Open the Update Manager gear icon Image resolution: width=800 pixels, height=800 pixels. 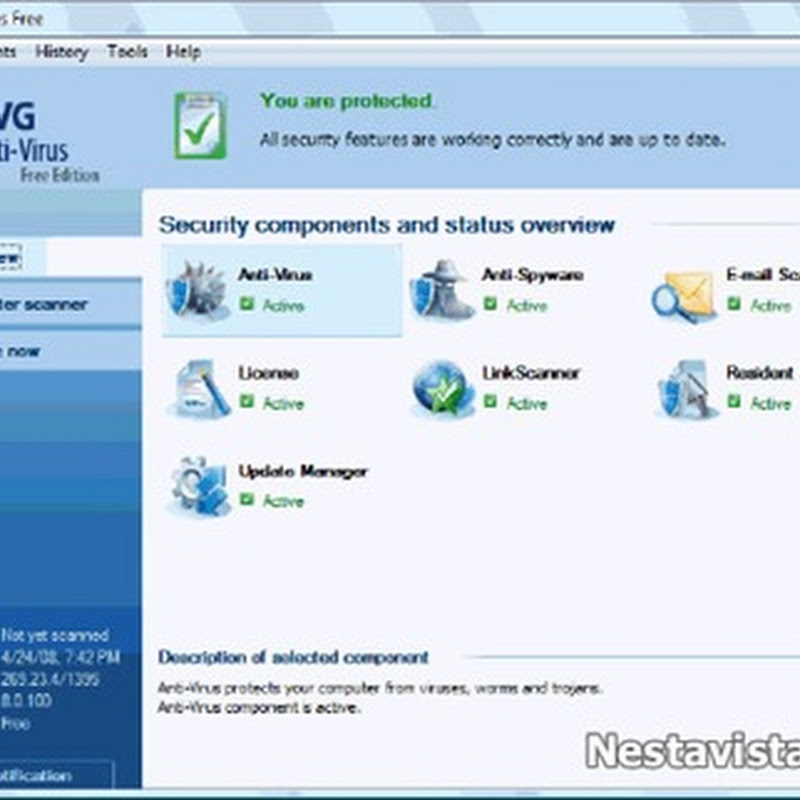(x=199, y=486)
